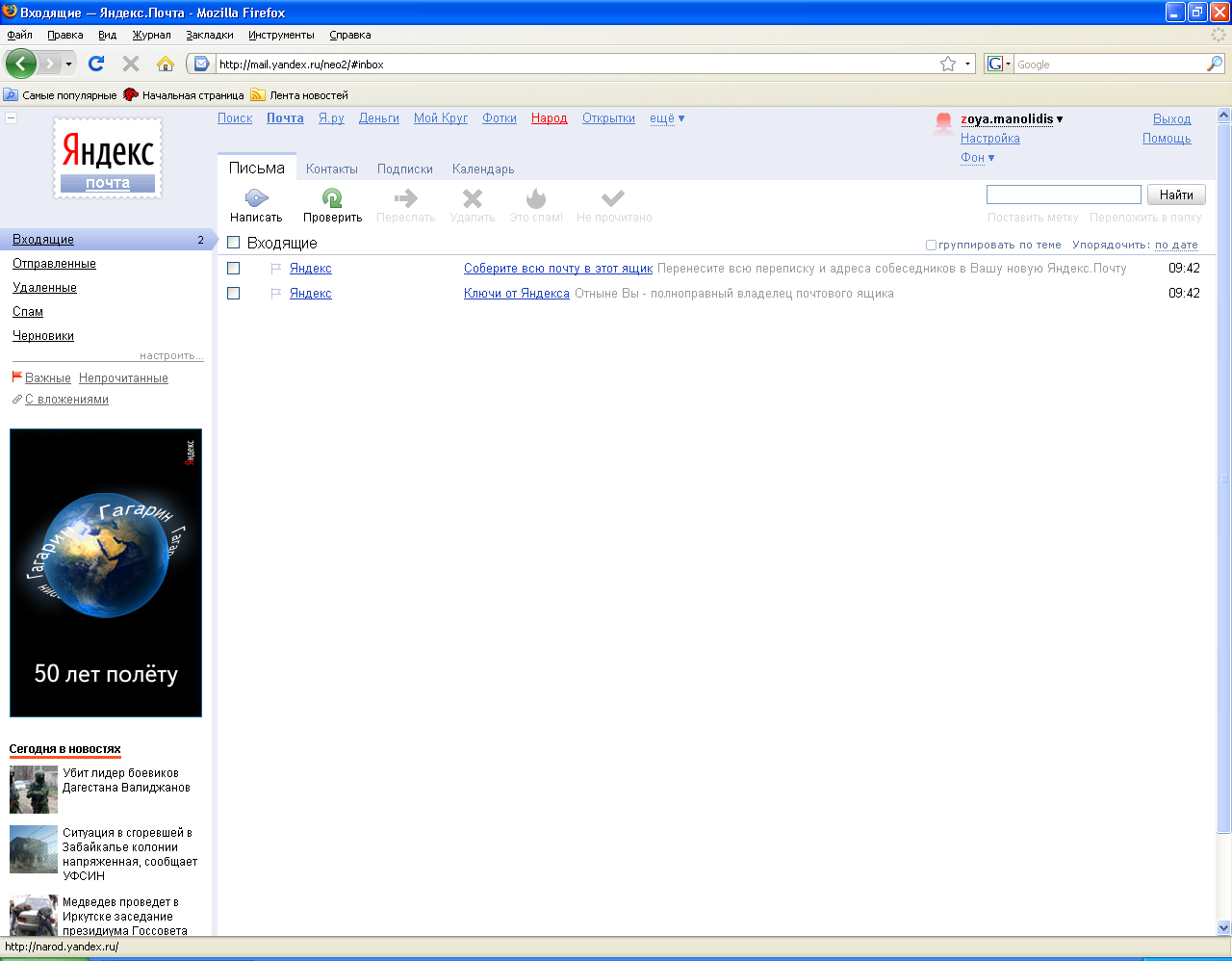Check the Соберите всю почту message checkbox
The image size is (1232, 961).
tap(233, 269)
